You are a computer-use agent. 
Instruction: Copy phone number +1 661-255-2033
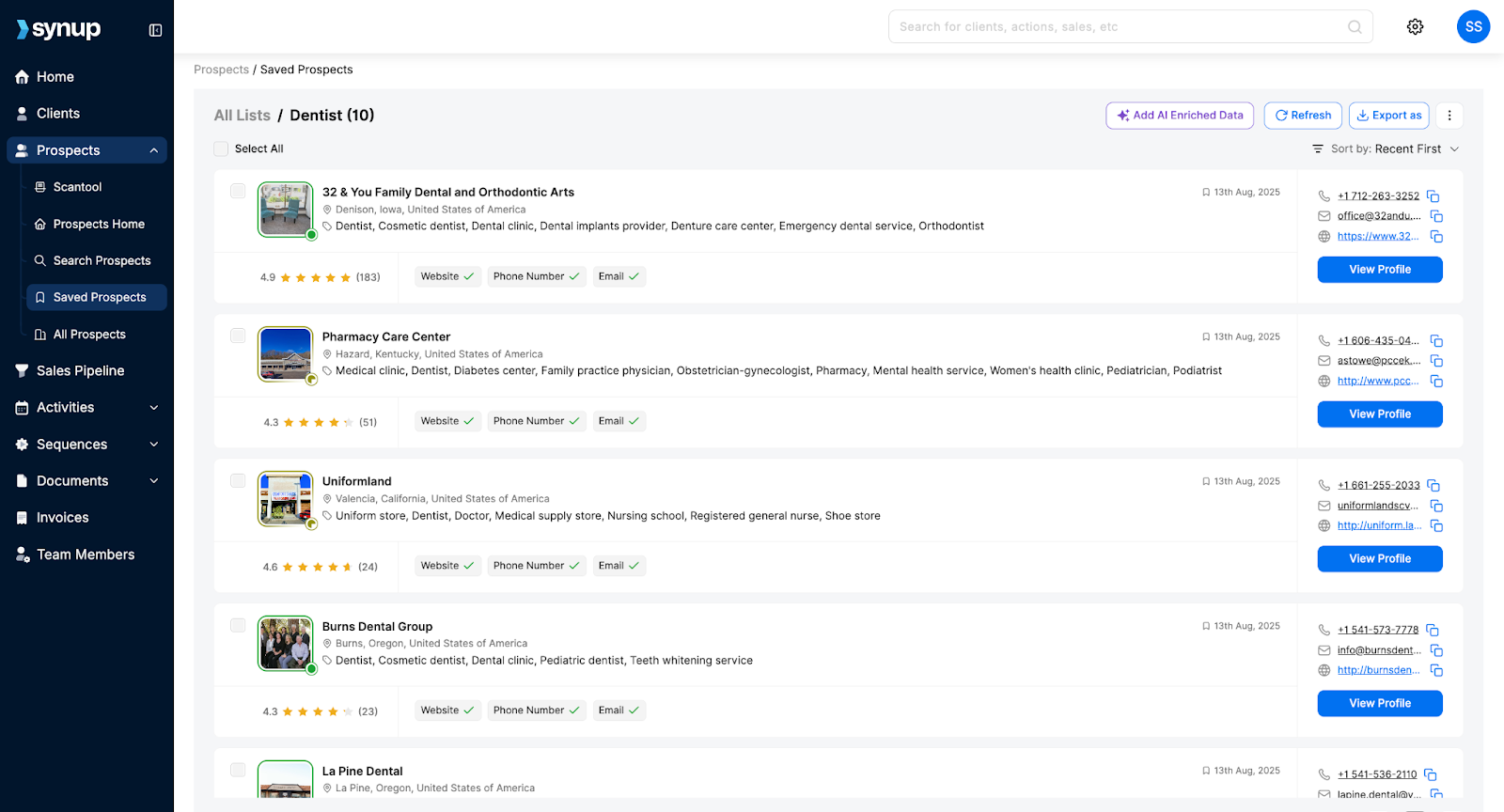point(1433,486)
